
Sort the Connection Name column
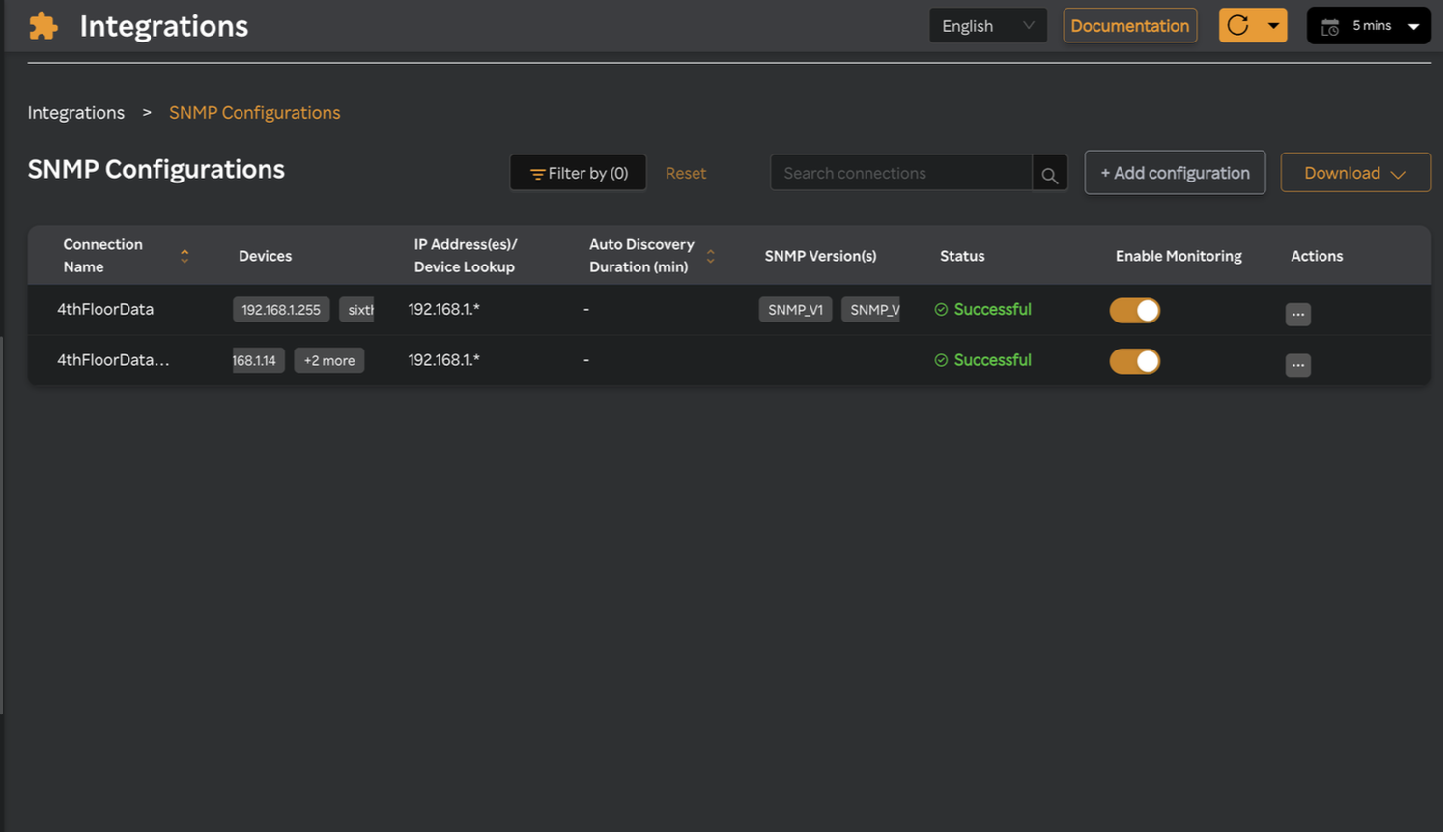coord(184,256)
